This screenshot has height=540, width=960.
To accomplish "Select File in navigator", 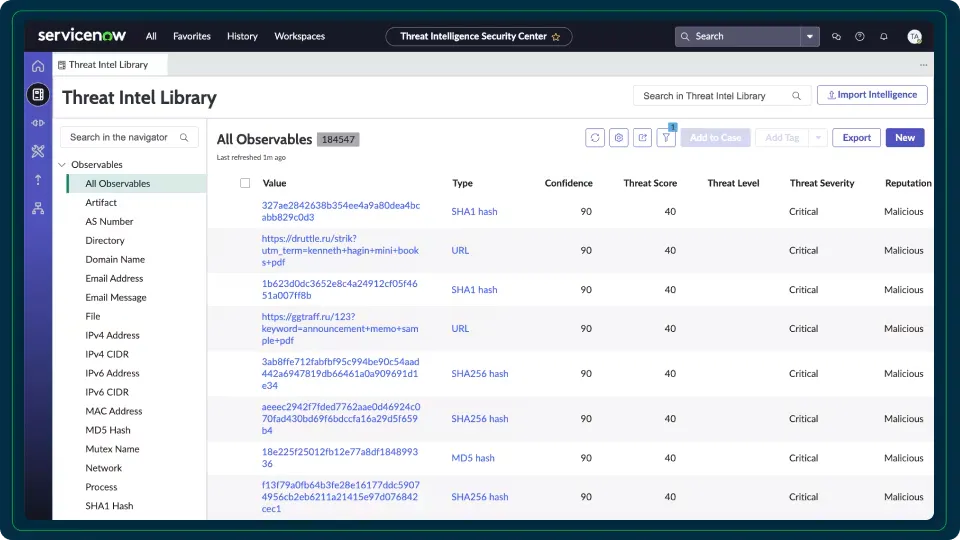I will click(92, 317).
